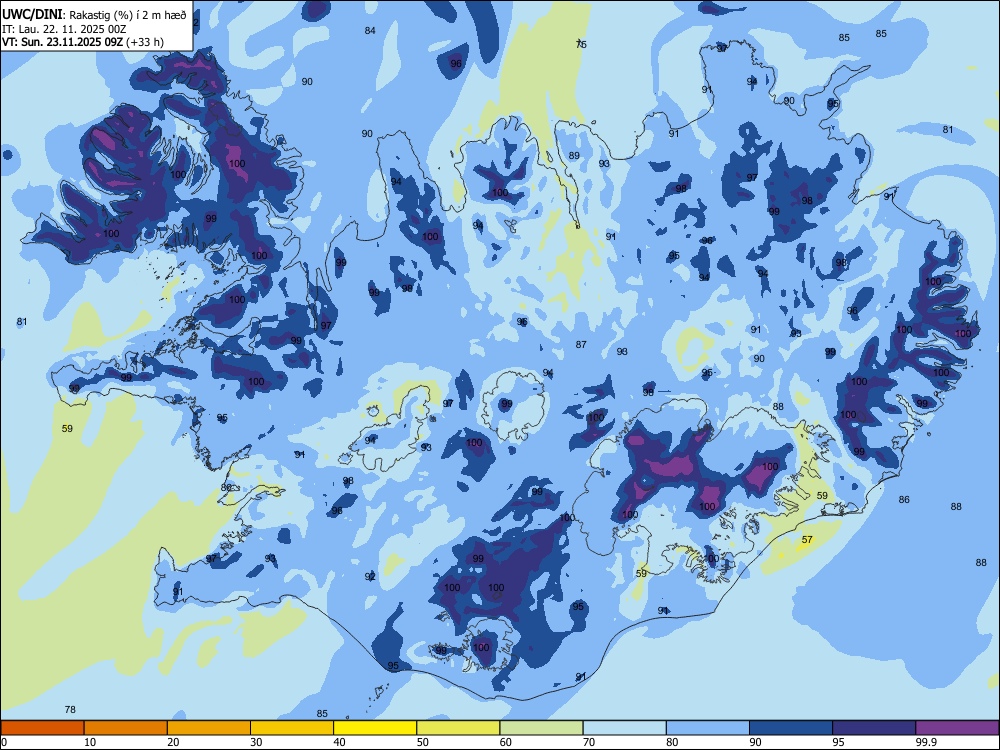Pick the purple above-99.9 legend swatch
The width and height of the screenshot is (1000, 750).
pos(957,728)
